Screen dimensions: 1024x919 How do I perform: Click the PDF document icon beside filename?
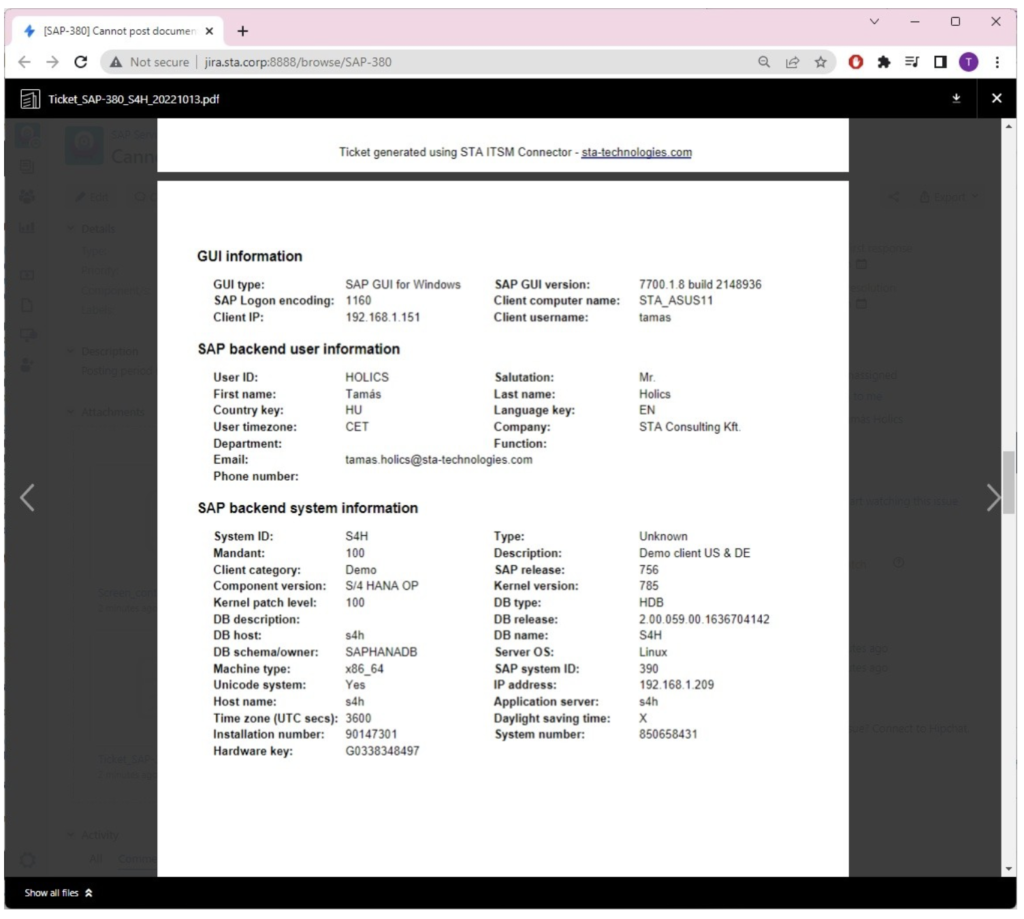click(x=29, y=99)
